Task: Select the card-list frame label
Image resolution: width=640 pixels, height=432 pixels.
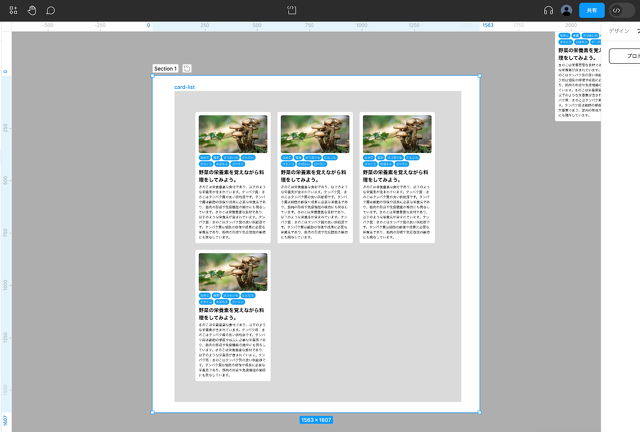Action: tap(184, 87)
